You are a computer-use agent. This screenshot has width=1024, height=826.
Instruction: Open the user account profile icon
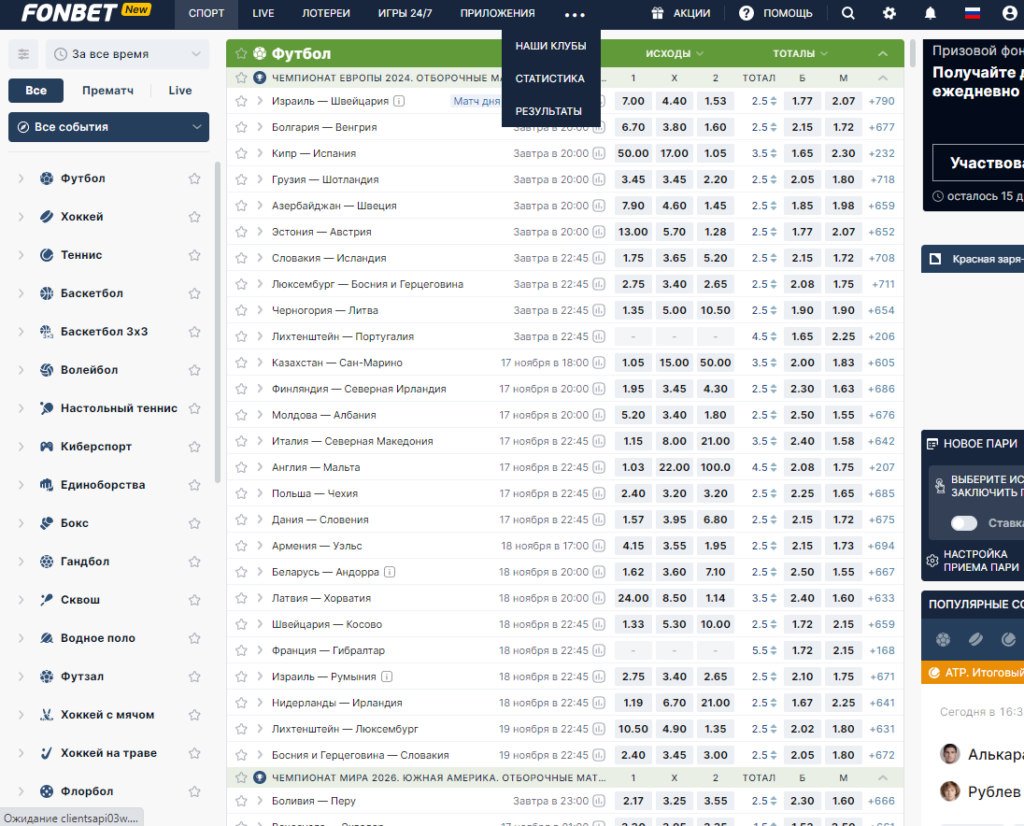point(1010,13)
